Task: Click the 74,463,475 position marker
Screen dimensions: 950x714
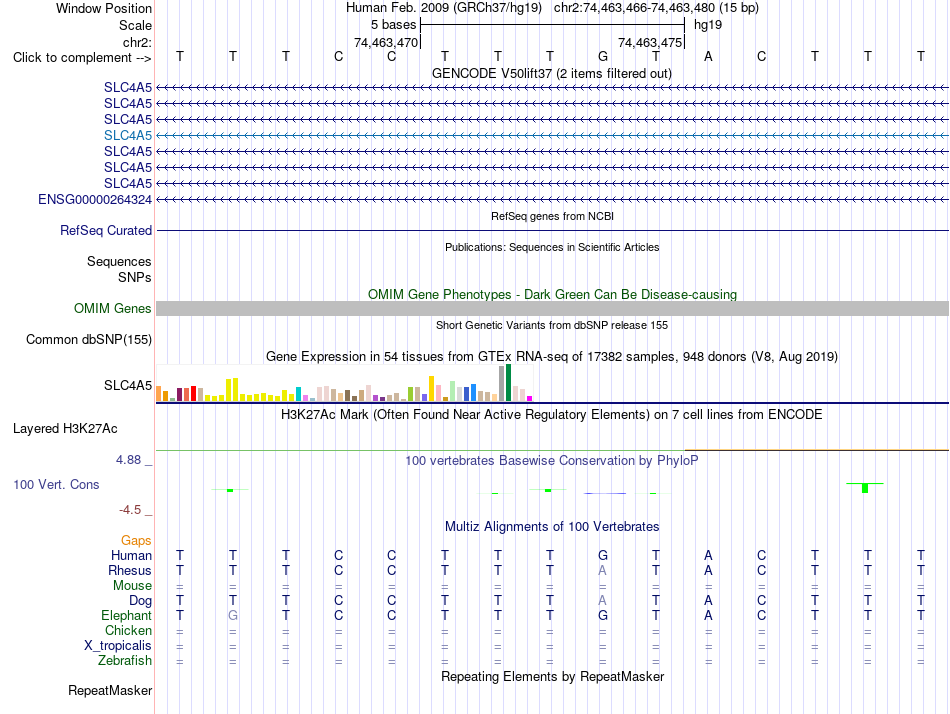Action: click(650, 42)
